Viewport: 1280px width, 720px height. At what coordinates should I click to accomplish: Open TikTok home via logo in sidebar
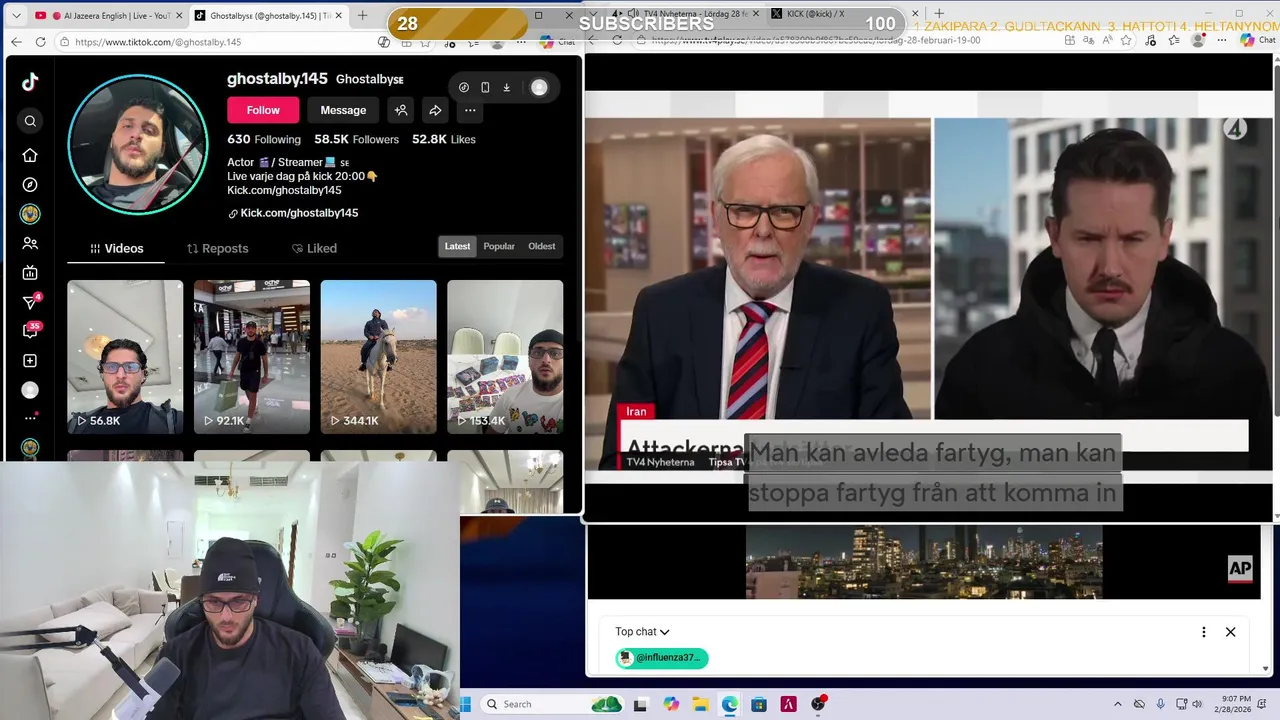30,83
